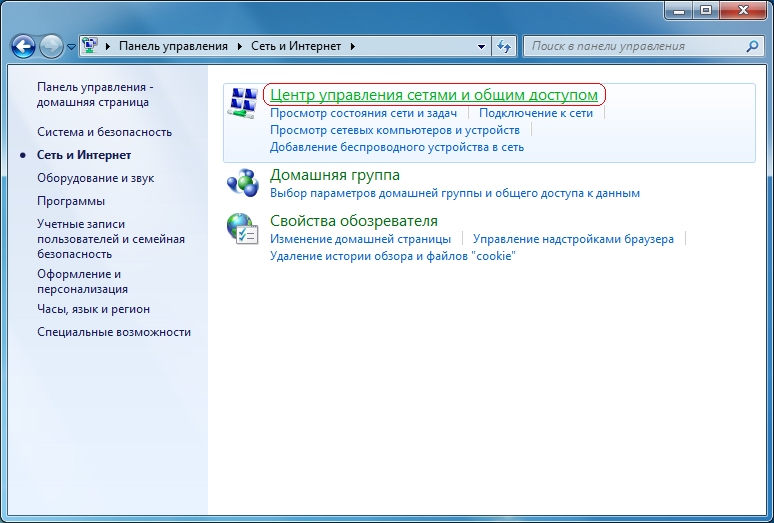Open recent pages dropdown next to Forward button
The width and height of the screenshot is (774, 523).
coord(71,47)
